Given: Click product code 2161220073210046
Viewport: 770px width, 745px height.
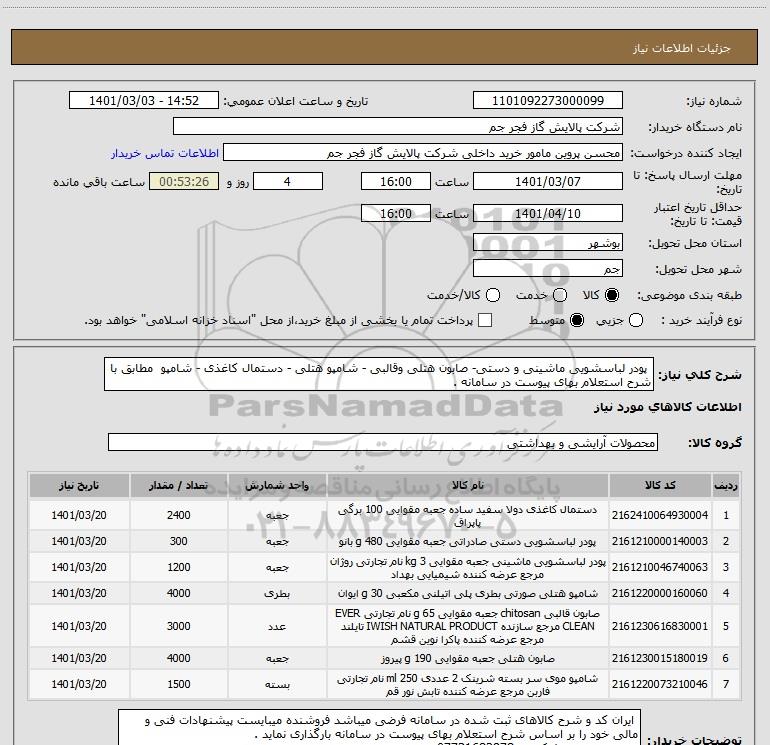Looking at the screenshot, I should [x=660, y=684].
